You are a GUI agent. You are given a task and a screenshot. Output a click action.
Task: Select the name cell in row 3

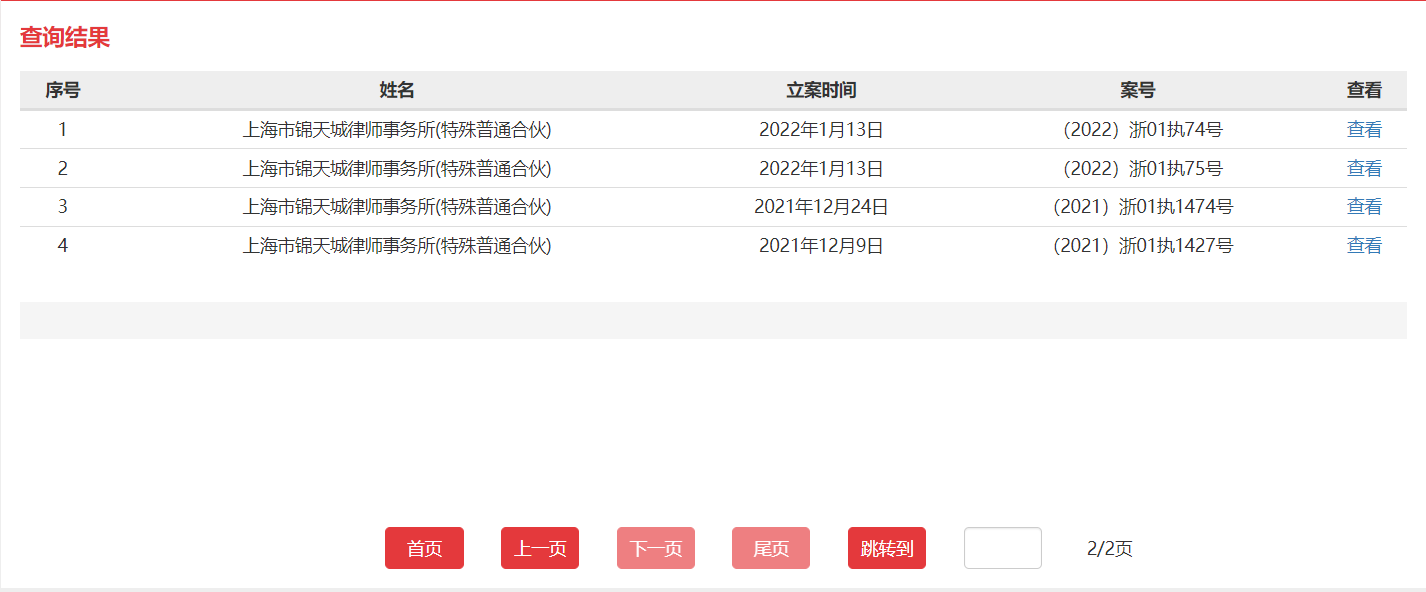tap(397, 207)
